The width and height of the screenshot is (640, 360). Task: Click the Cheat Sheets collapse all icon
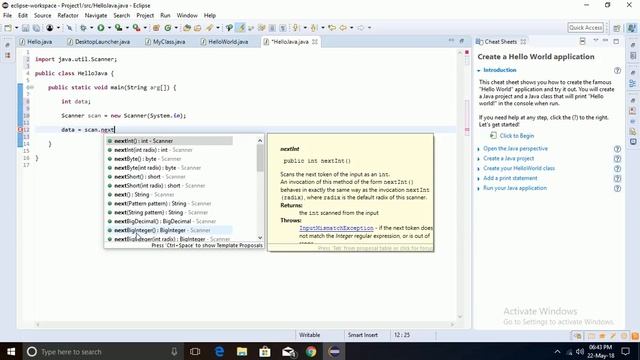click(582, 42)
